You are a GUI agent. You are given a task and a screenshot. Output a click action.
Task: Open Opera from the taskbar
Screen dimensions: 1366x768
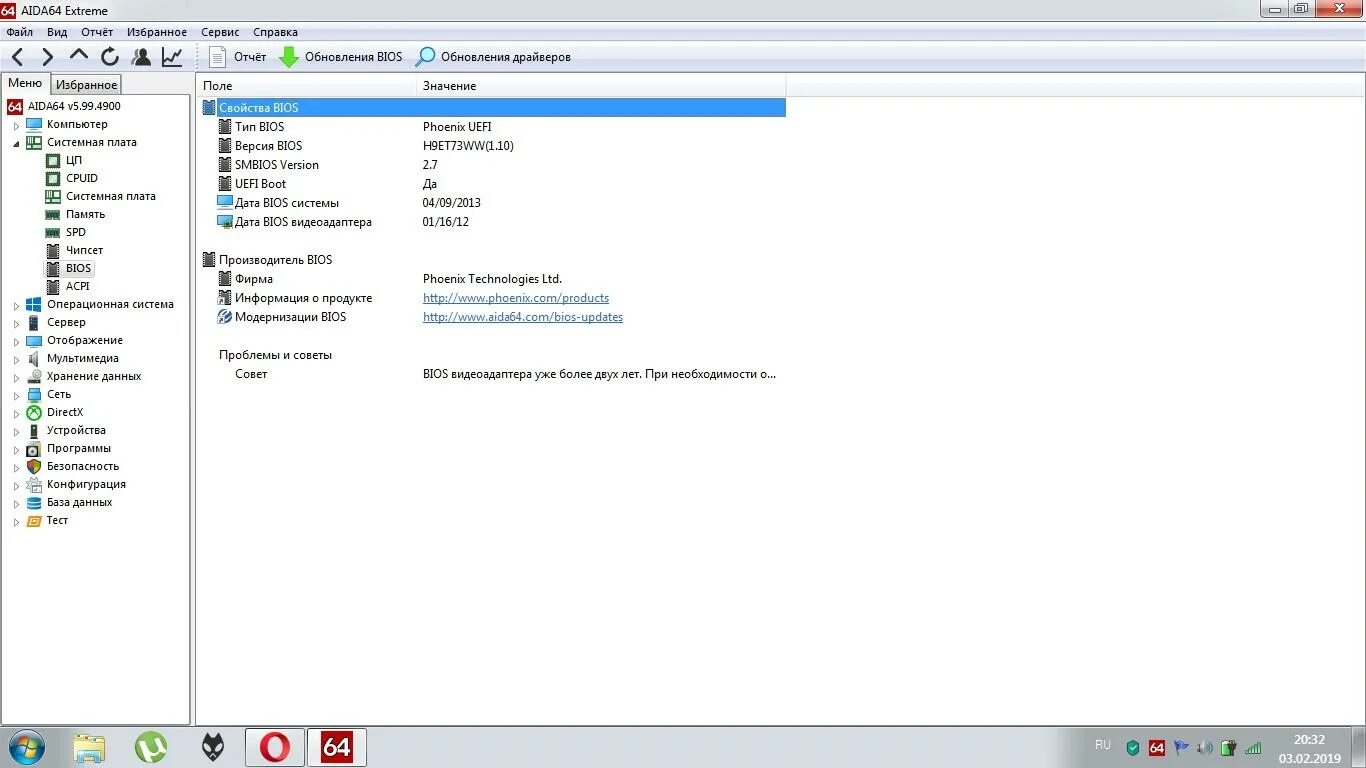(274, 747)
